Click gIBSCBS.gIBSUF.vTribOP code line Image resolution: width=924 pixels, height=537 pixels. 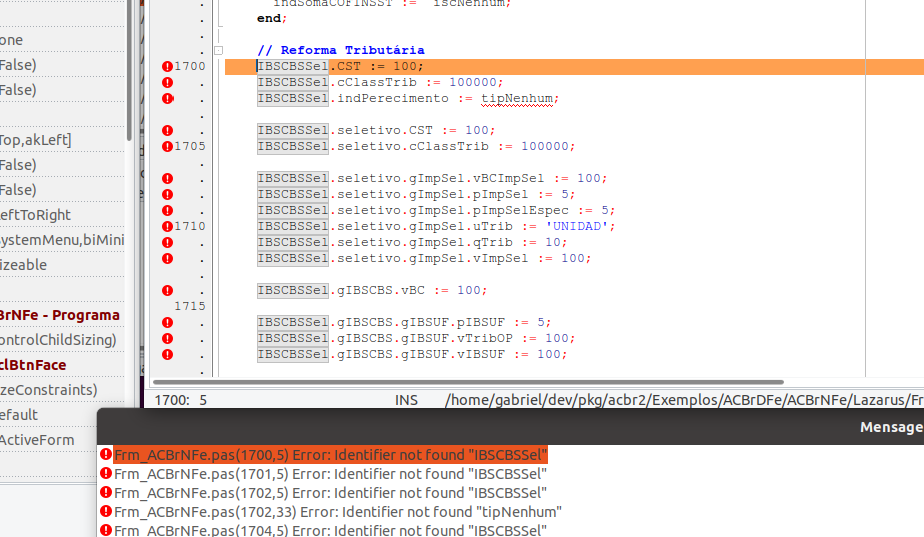pyautogui.click(x=416, y=338)
